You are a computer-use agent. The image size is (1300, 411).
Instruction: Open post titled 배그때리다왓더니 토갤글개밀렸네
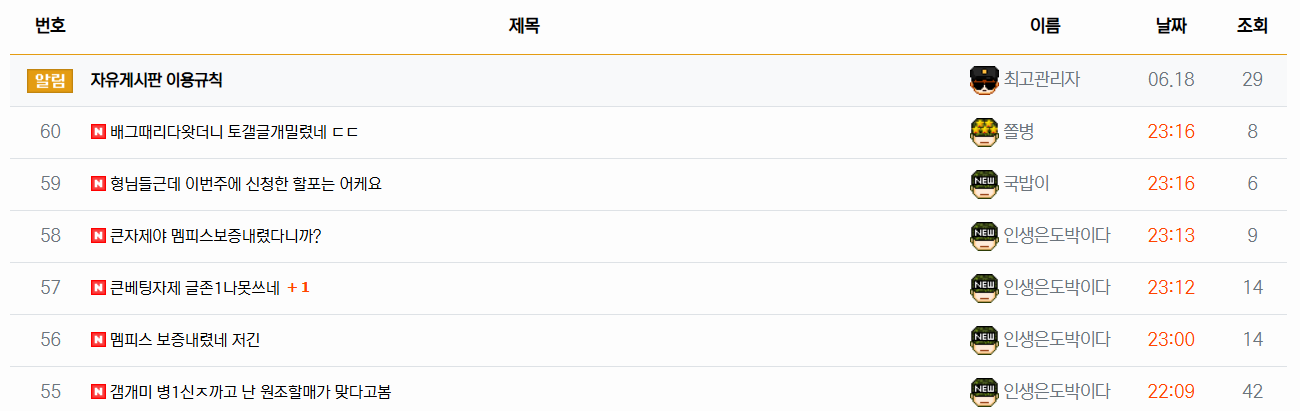tap(234, 132)
